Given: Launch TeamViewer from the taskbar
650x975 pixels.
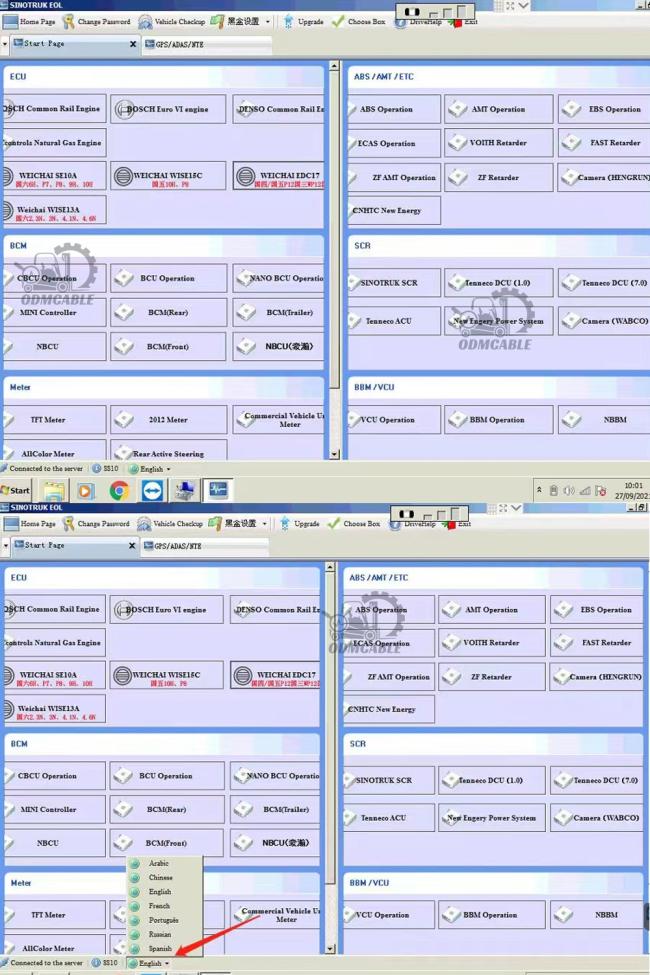Looking at the screenshot, I should click(x=151, y=490).
